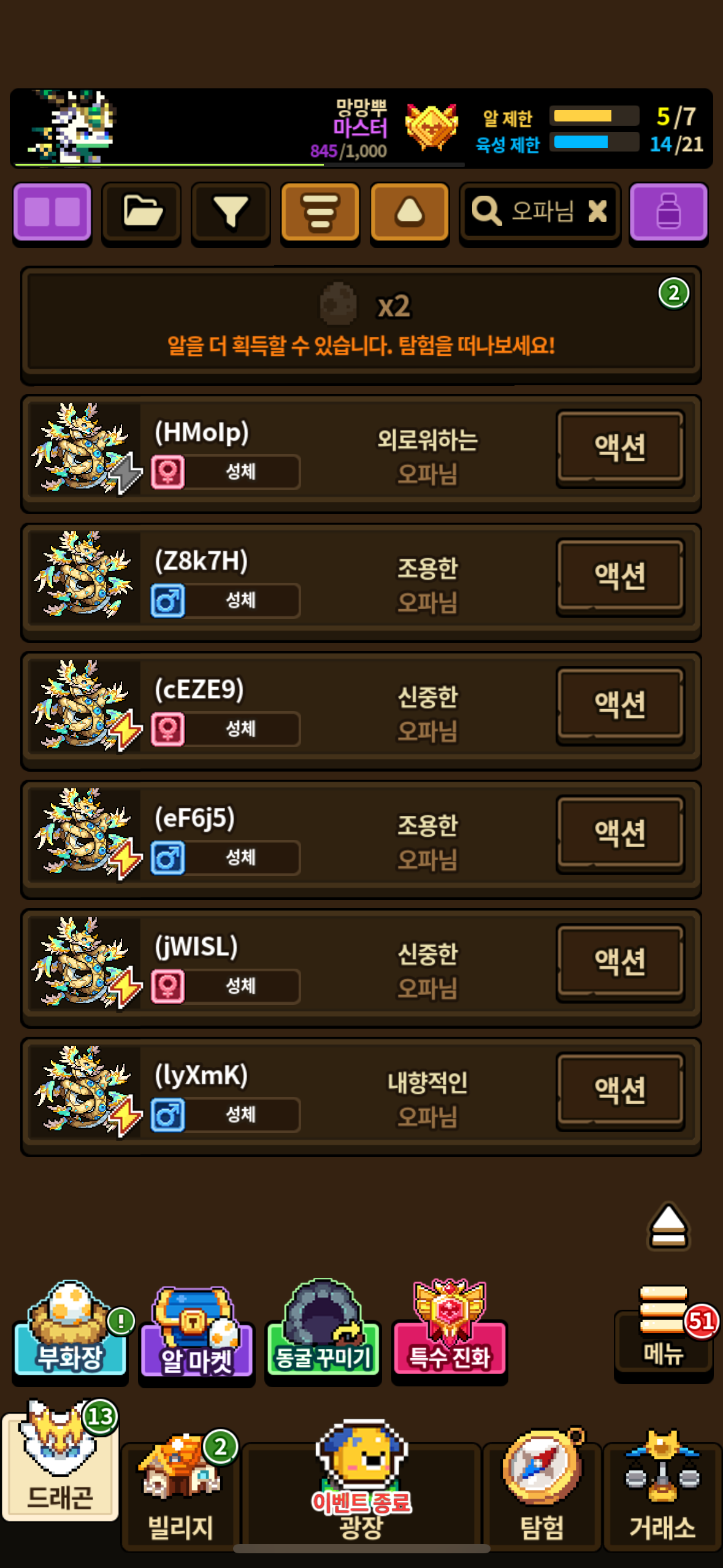Open the sort order list button

[320, 212]
